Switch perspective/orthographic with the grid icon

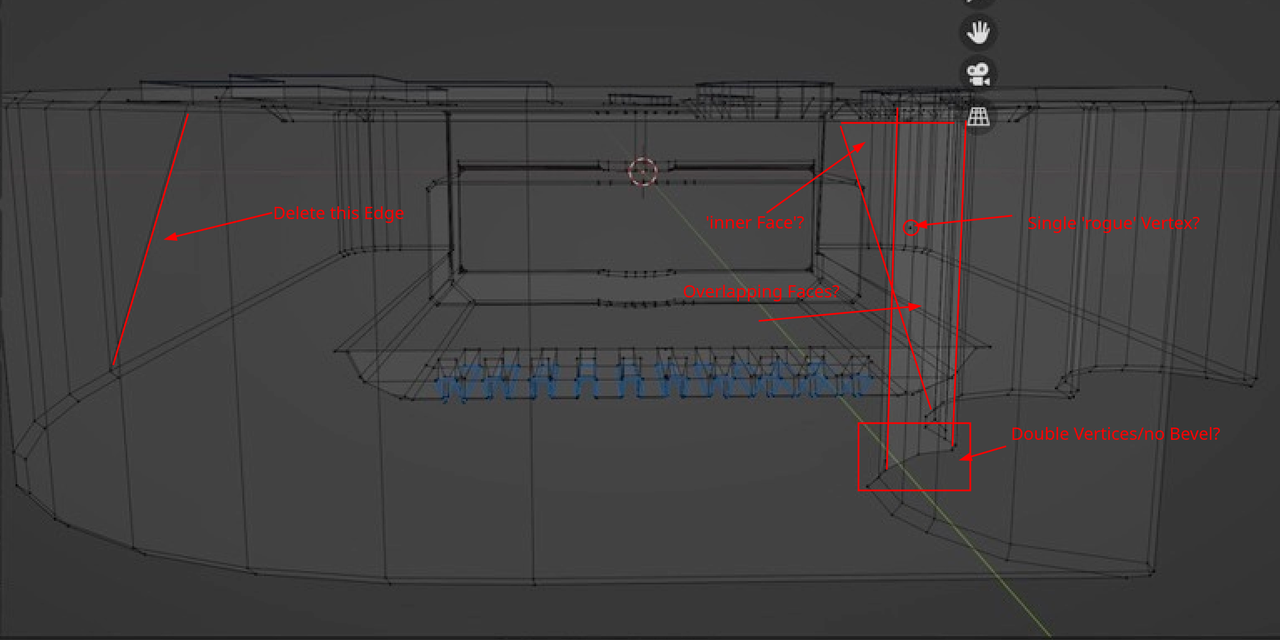click(978, 116)
